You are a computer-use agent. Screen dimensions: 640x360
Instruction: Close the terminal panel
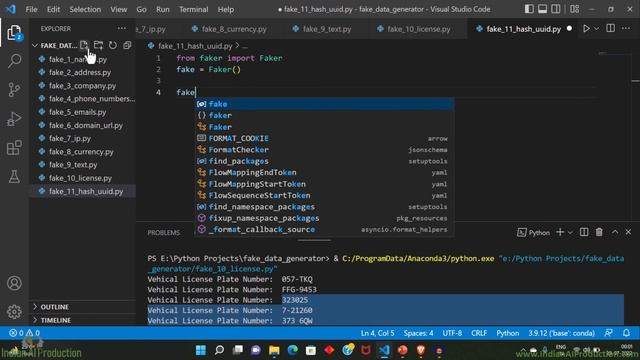pyautogui.click(x=628, y=232)
